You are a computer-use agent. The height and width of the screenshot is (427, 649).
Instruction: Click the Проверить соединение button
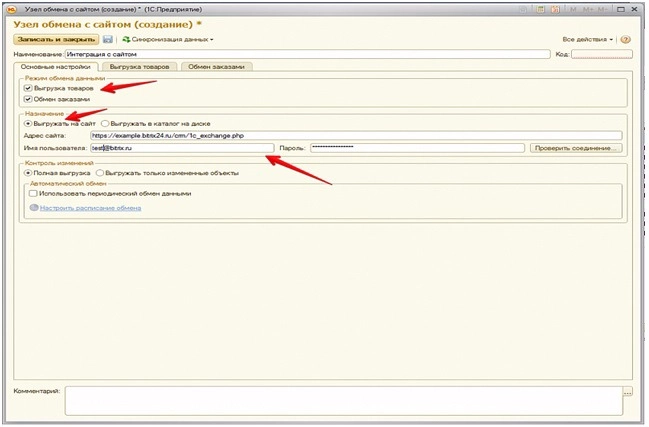pos(577,148)
